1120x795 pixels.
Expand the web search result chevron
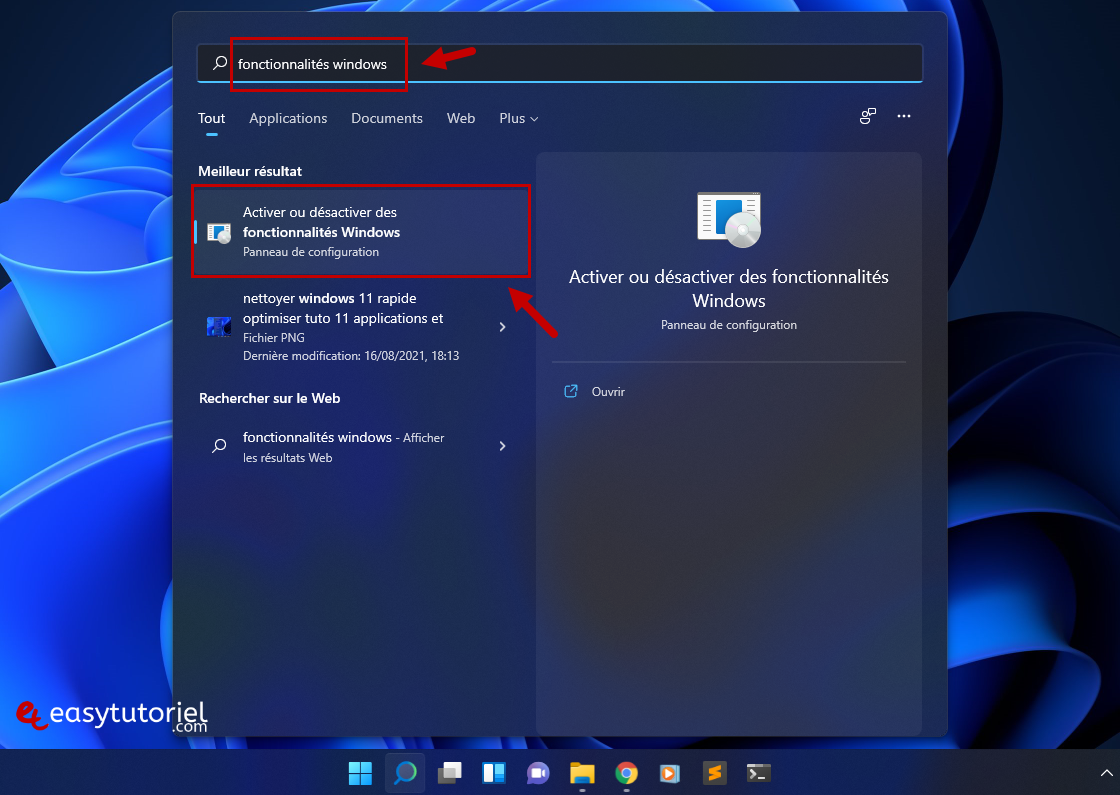[x=502, y=446]
